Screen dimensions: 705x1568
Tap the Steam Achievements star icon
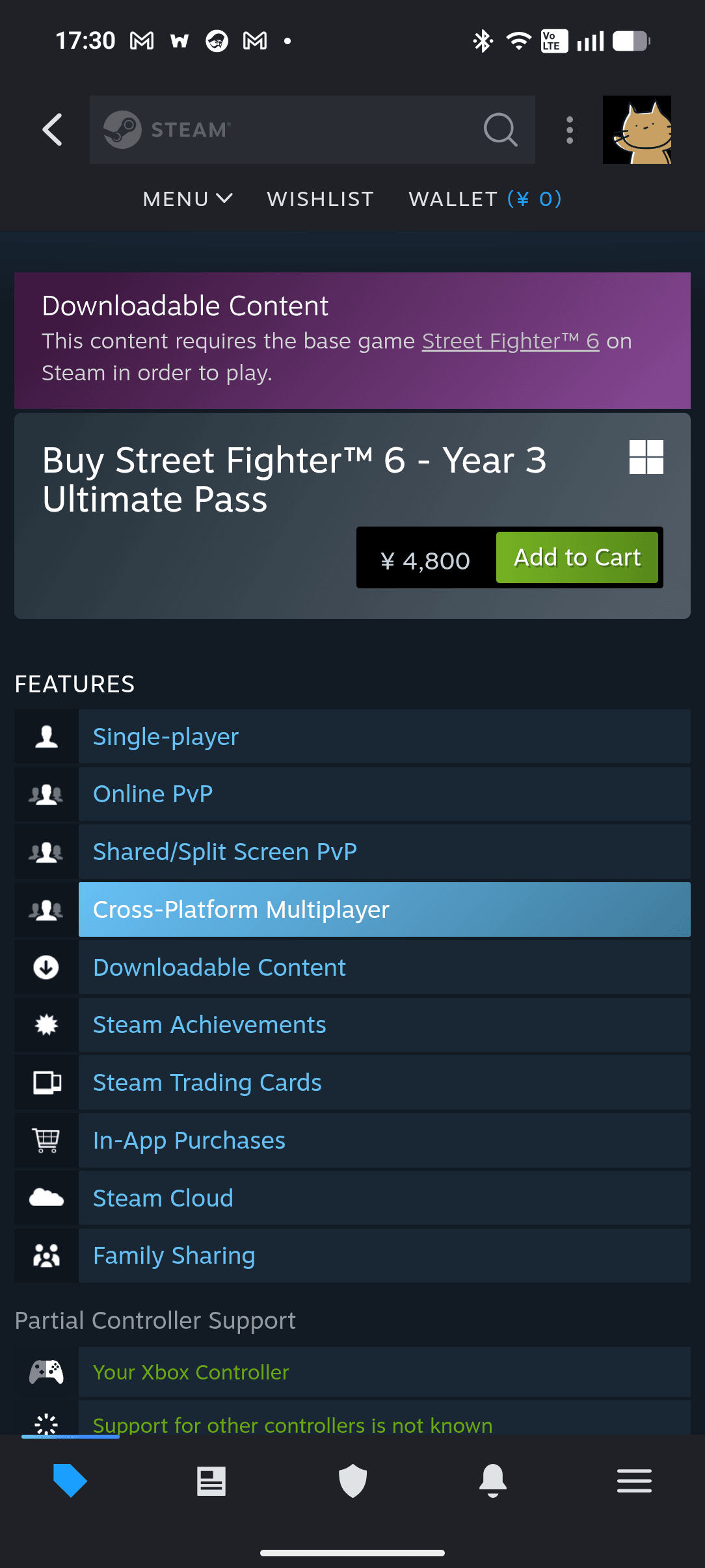pyautogui.click(x=46, y=1025)
